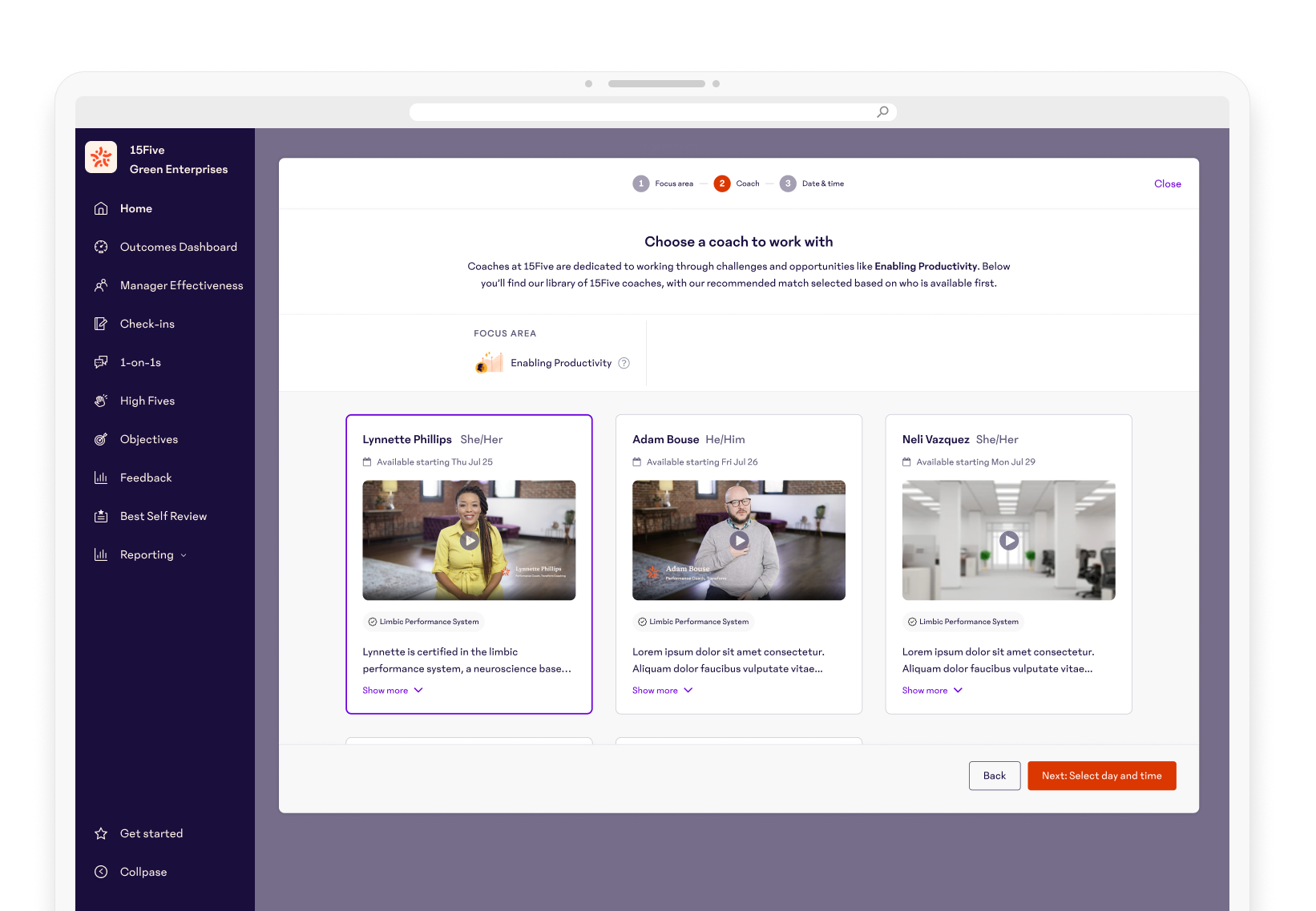
Task: Click the search magnifier in address bar
Action: (x=882, y=112)
